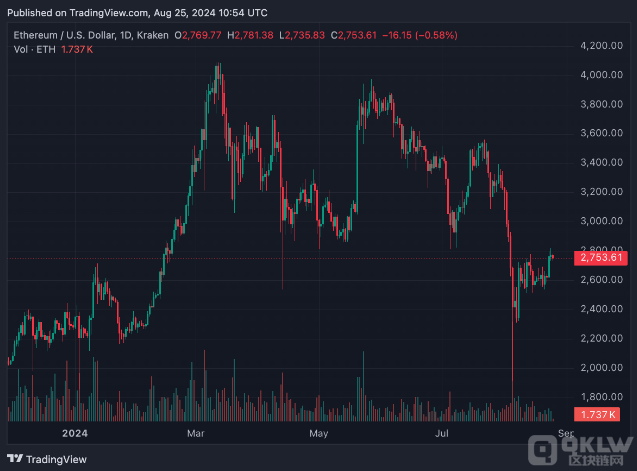This screenshot has width=637, height=471.
Task: Click the −16.15 (−0.58%) change value
Action: click(x=417, y=35)
